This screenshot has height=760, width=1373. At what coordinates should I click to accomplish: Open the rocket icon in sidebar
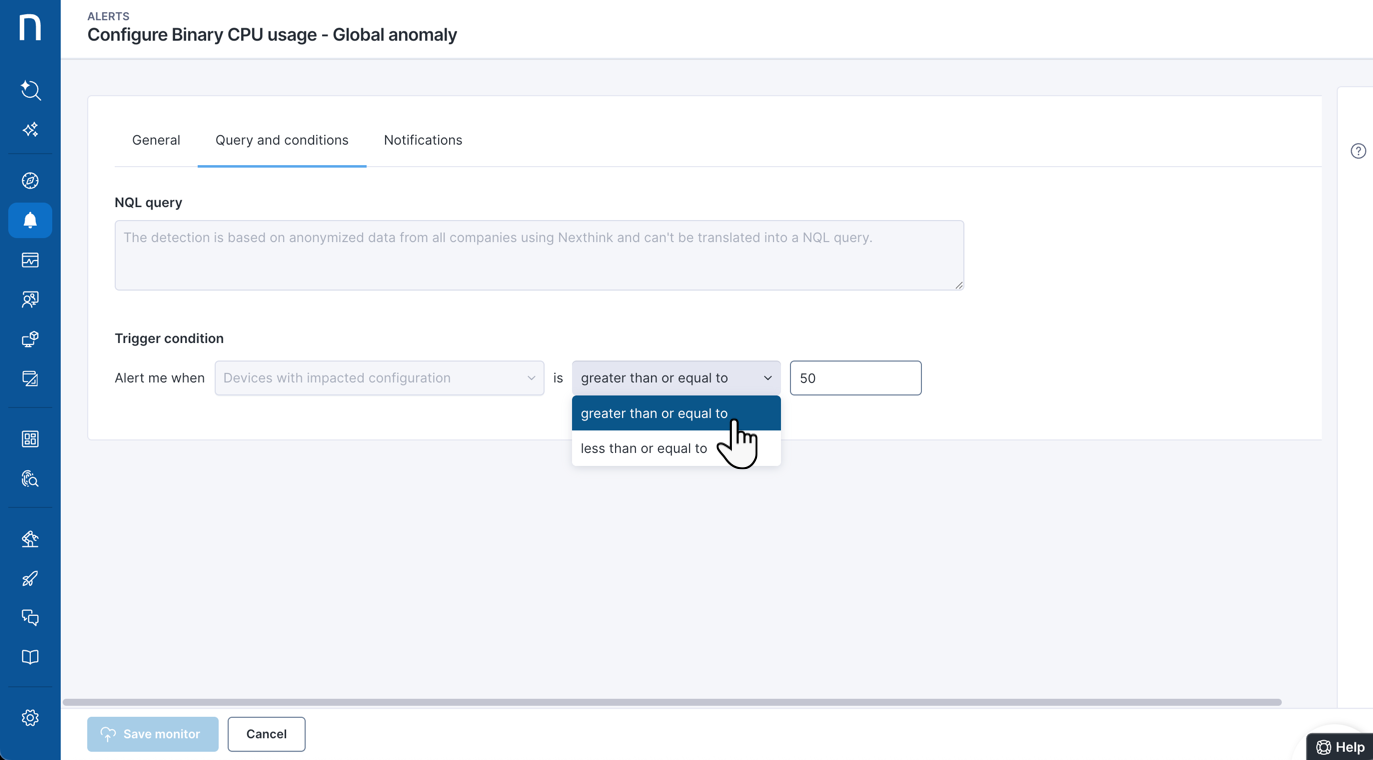click(x=30, y=579)
